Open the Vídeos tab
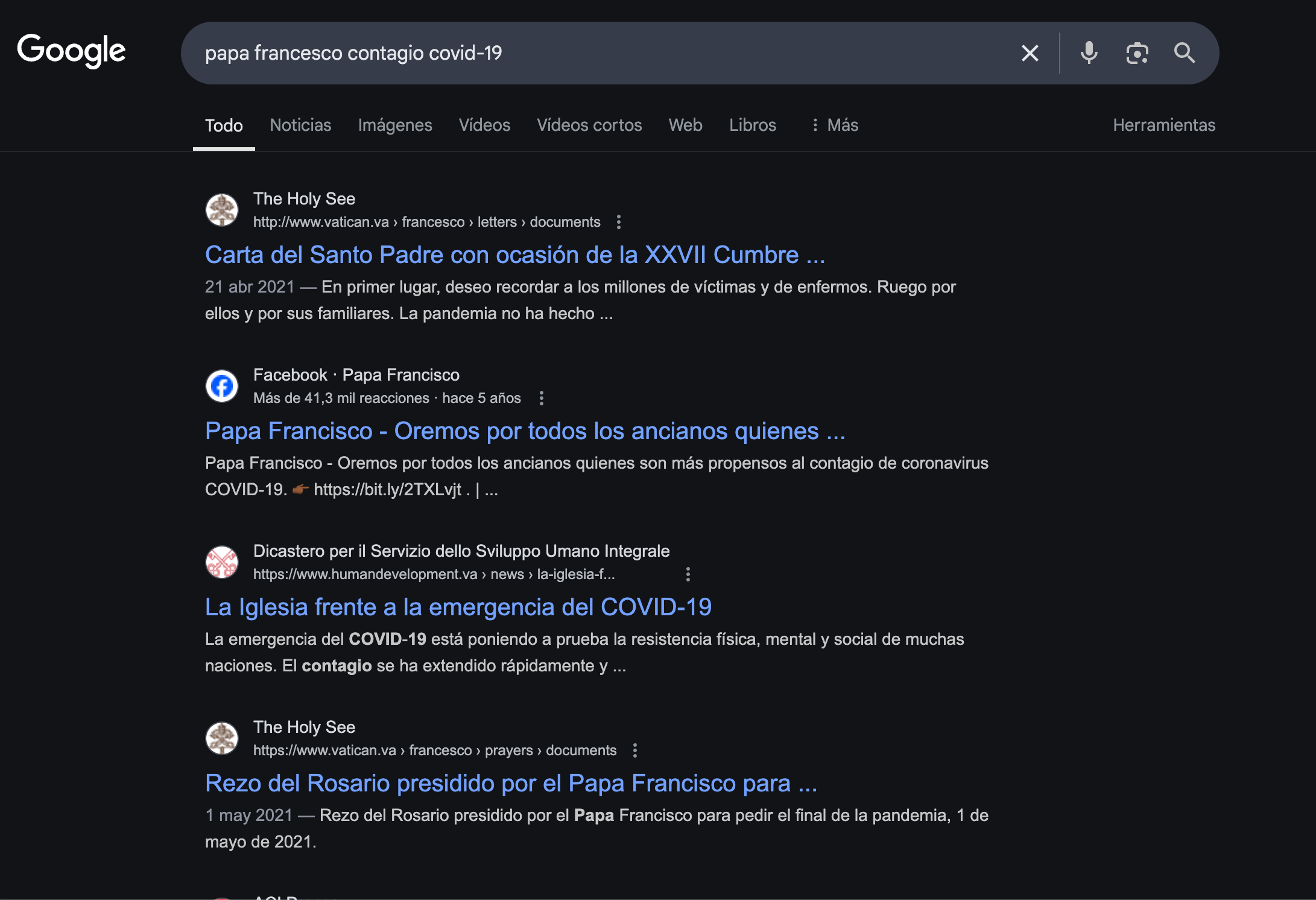 [484, 125]
